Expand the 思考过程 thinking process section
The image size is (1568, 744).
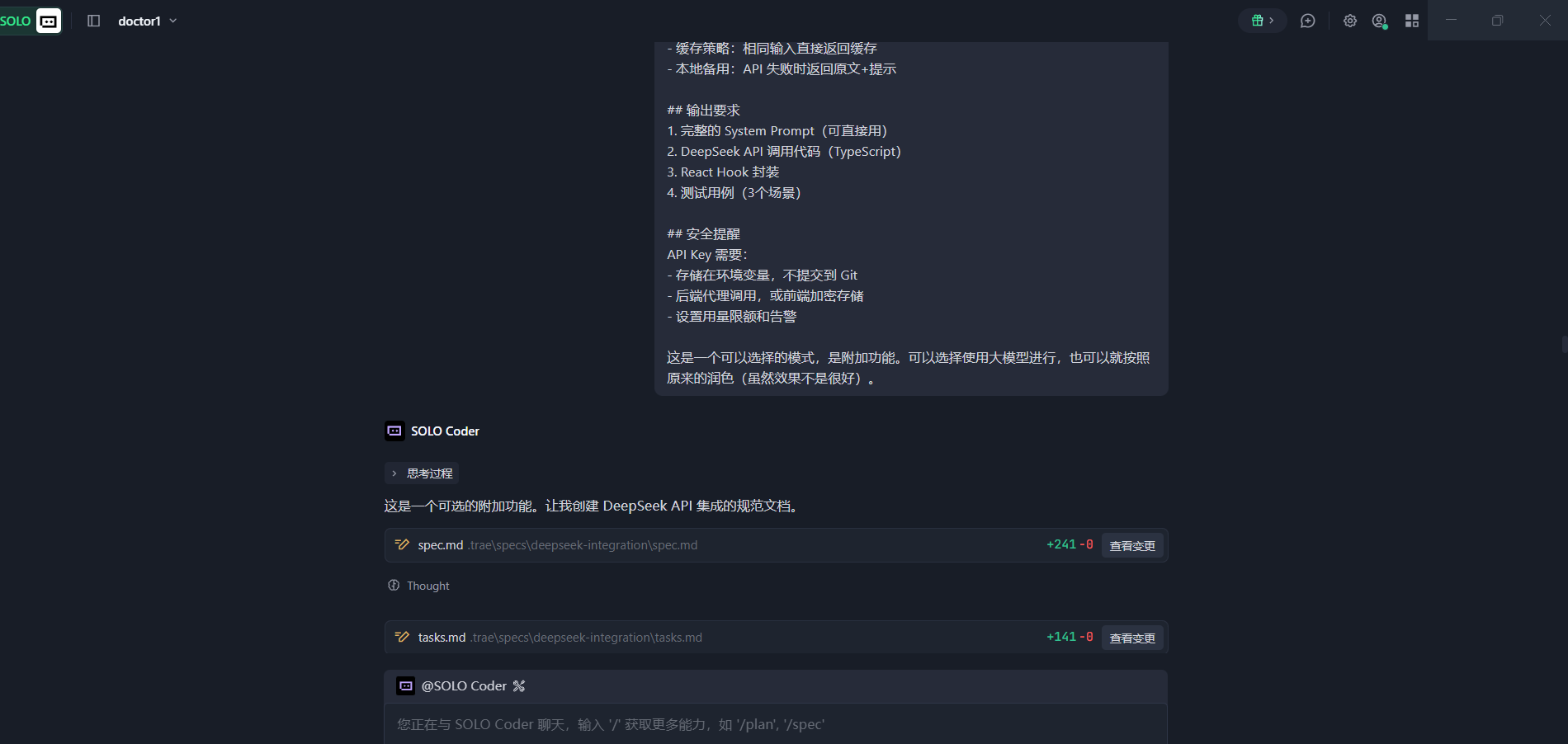pos(422,473)
